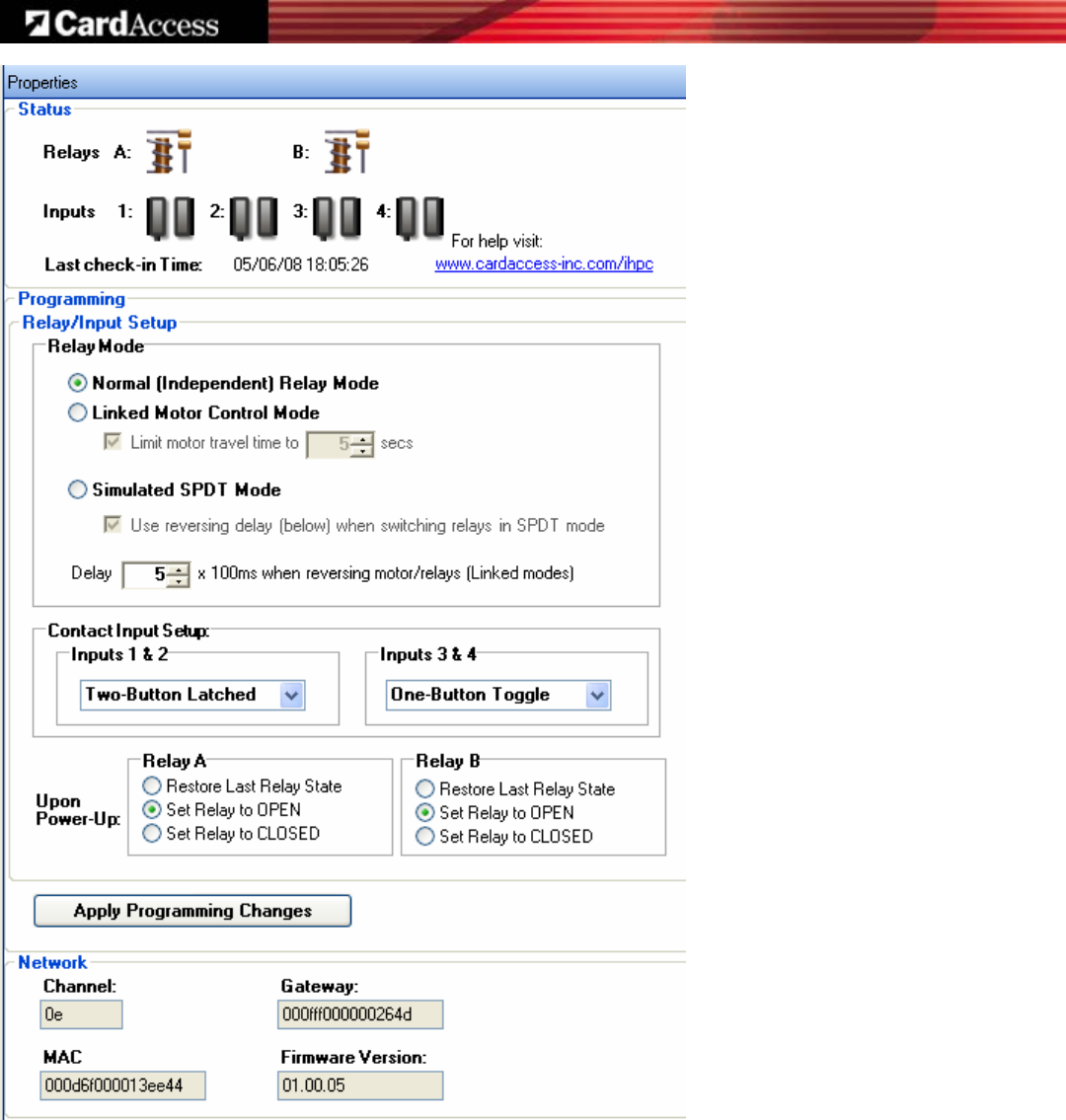
Task: Click Apply Programming Changes button
Action: pos(192,911)
